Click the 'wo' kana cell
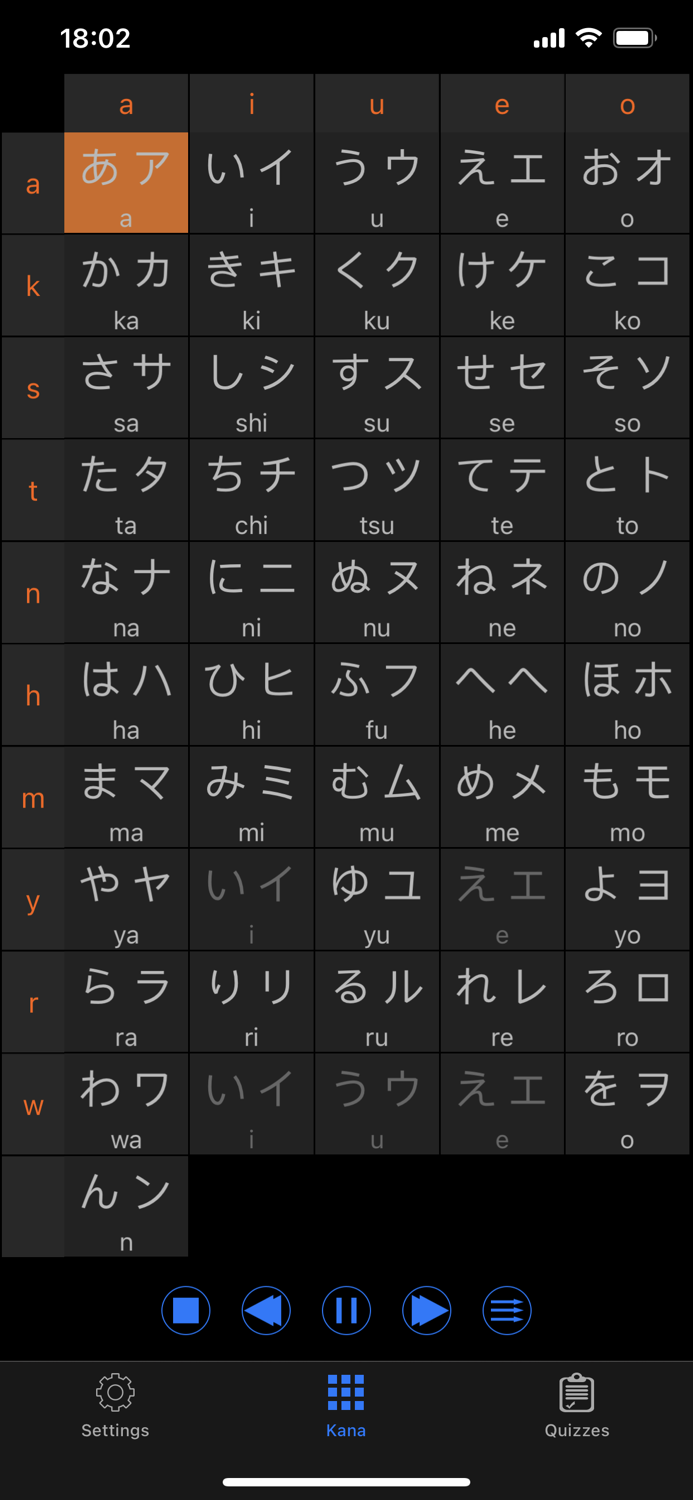This screenshot has height=1500, width=693. click(x=627, y=1103)
